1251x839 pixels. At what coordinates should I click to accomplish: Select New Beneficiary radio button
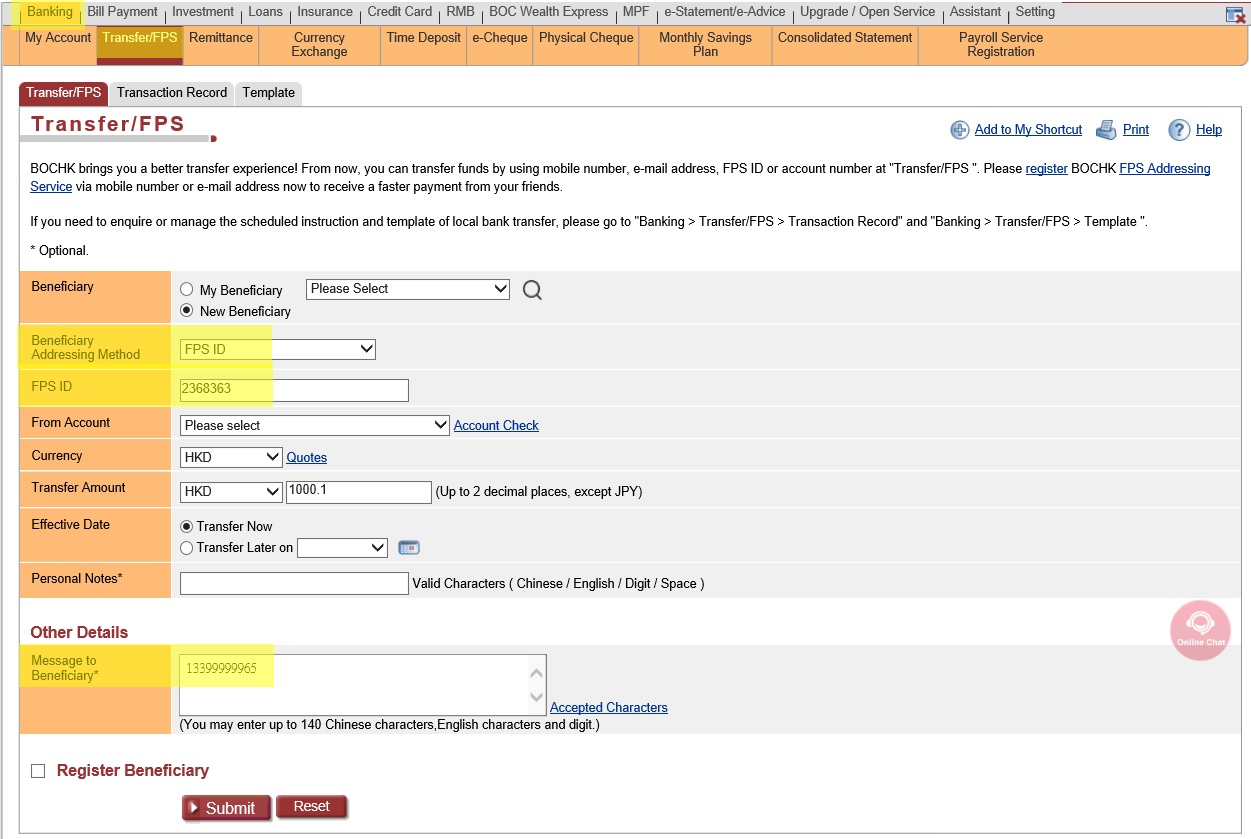(x=187, y=311)
